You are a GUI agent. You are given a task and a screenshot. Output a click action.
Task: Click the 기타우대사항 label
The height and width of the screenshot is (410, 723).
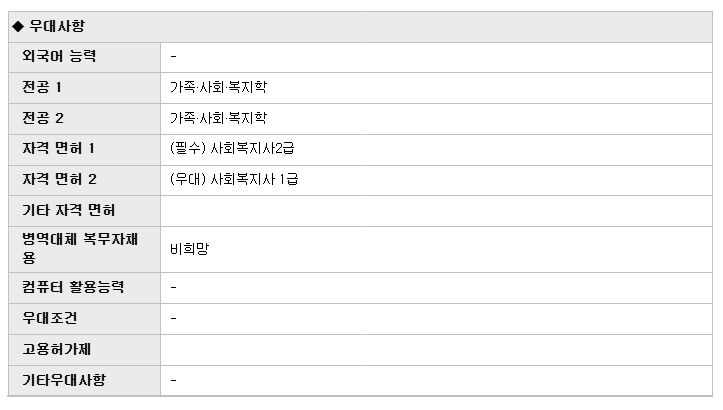coord(64,380)
